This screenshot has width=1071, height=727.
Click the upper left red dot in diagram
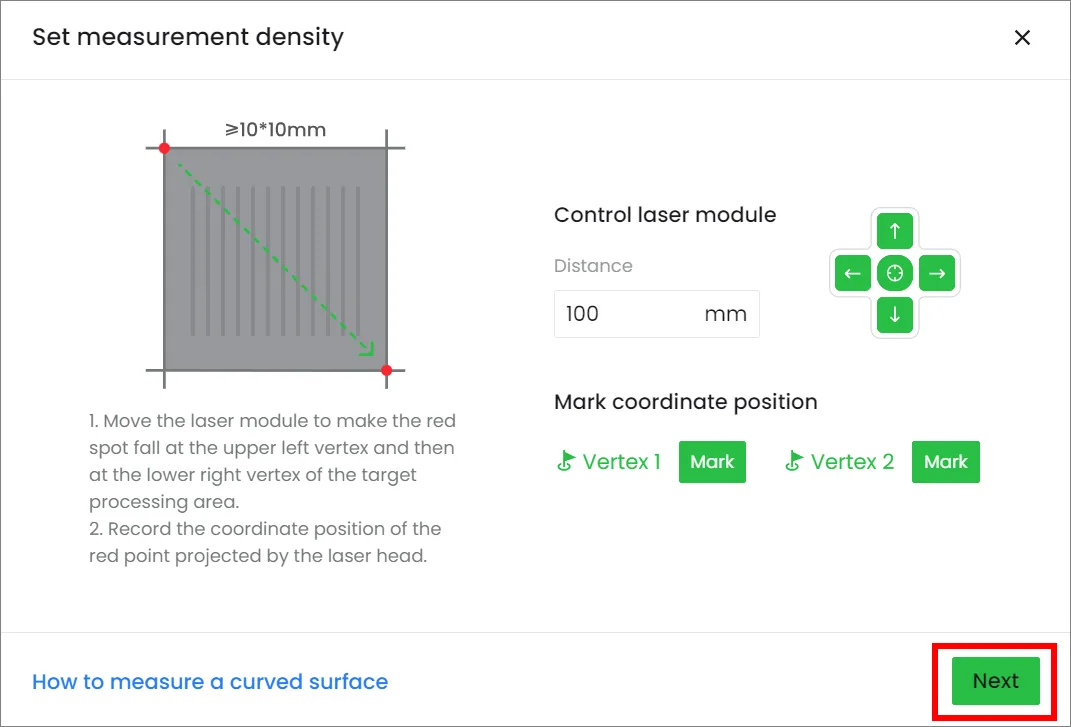click(164, 148)
